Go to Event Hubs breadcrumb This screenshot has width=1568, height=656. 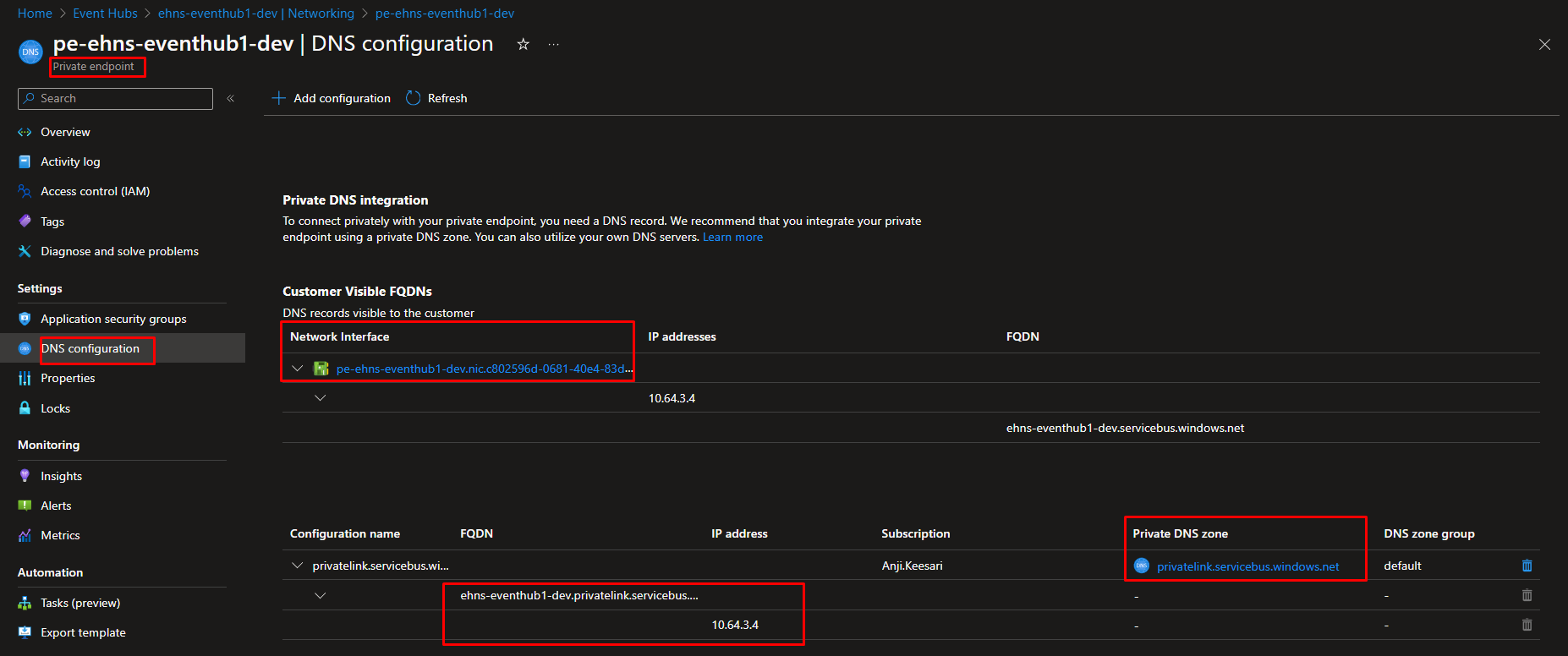point(105,14)
